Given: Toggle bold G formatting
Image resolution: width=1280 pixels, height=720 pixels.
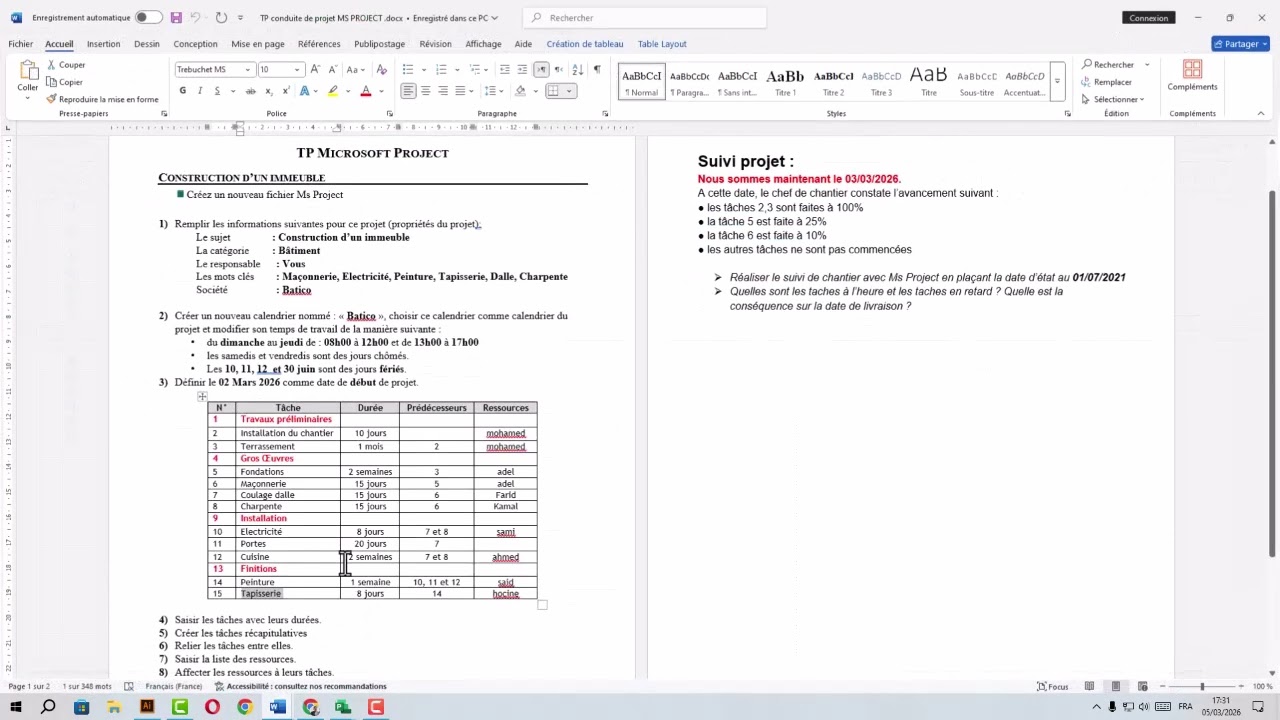Looking at the screenshot, I should point(182,91).
